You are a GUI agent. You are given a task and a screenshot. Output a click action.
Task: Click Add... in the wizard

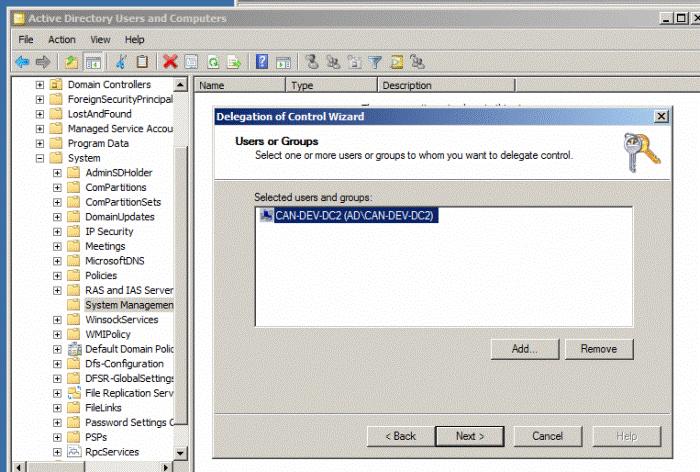[525, 349]
